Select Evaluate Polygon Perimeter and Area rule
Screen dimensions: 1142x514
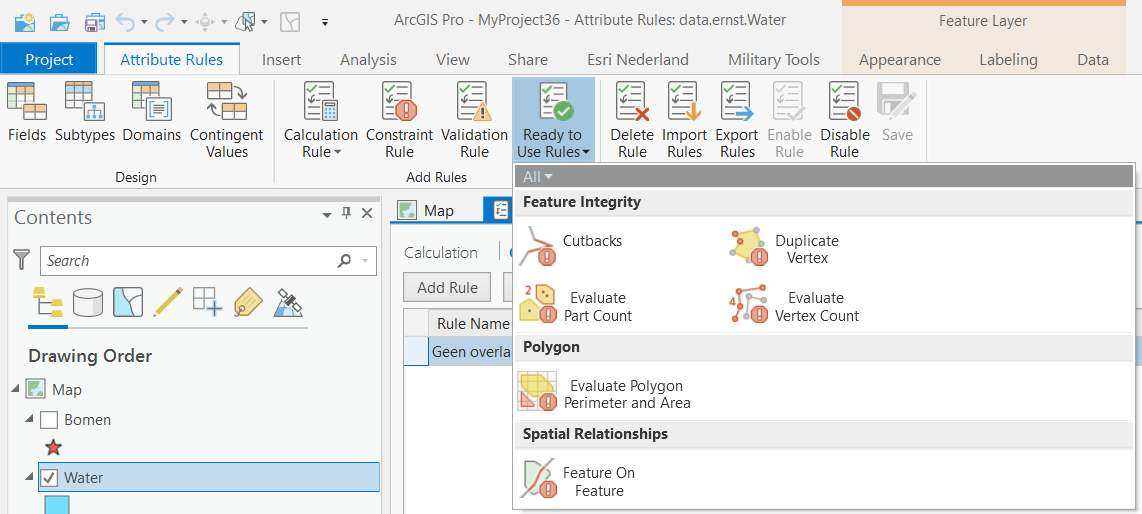pyautogui.click(x=605, y=393)
